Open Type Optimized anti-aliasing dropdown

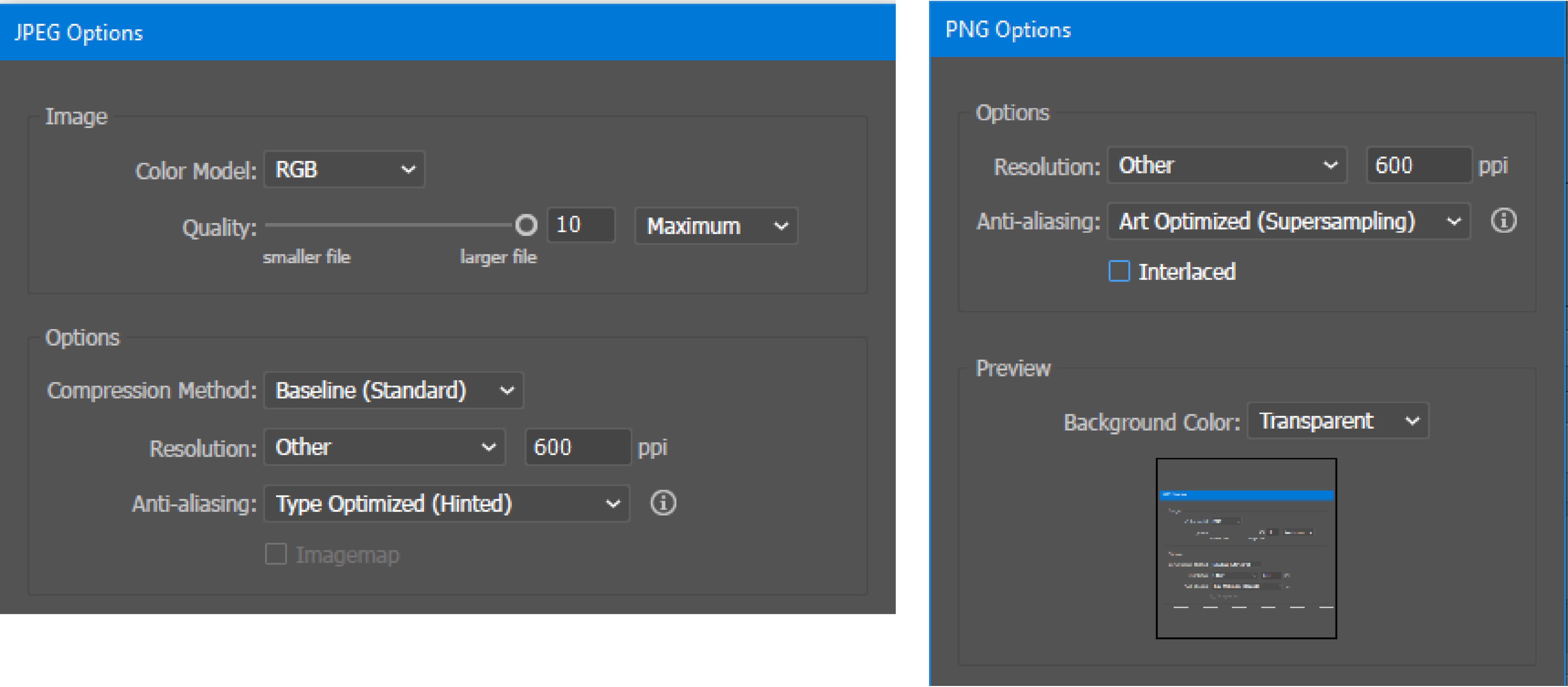point(446,503)
